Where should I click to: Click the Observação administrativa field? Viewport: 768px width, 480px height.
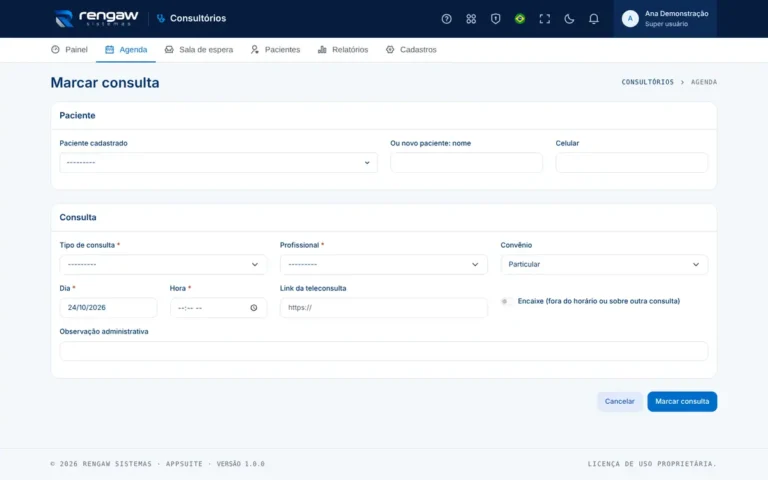click(x=384, y=351)
